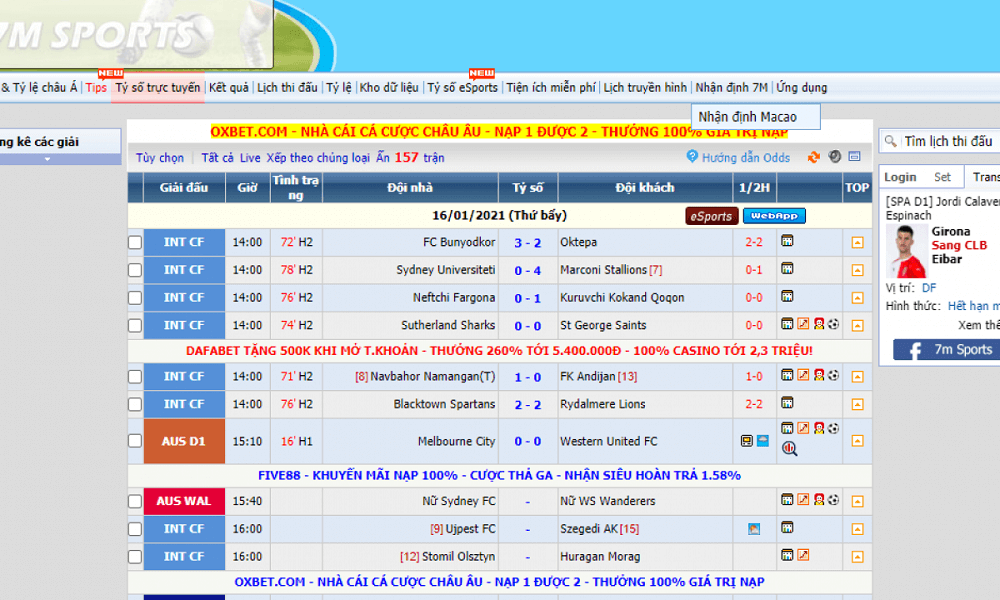This screenshot has height=600, width=1000.
Task: Open stats chart icon for Blacktown Spartans match
Action: [x=787, y=402]
